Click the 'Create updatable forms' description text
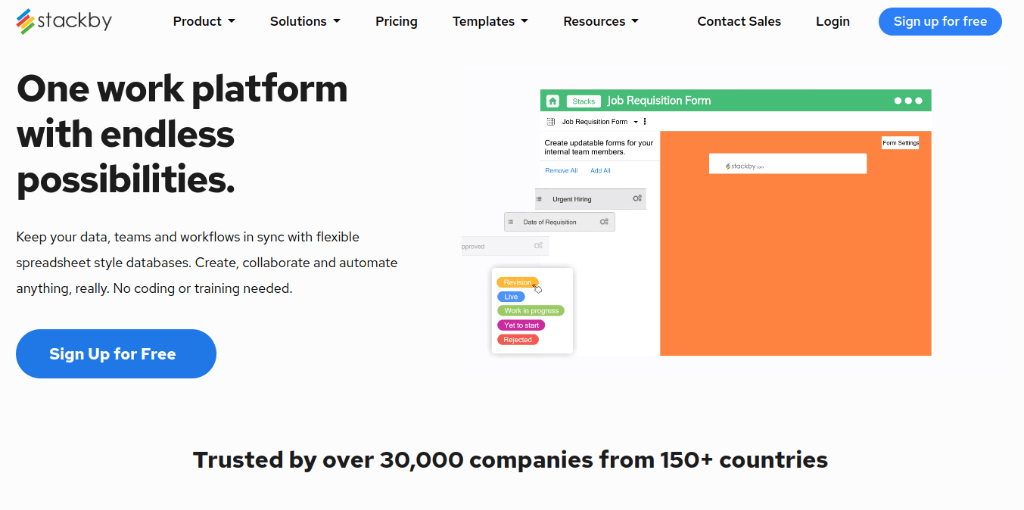 click(599, 147)
